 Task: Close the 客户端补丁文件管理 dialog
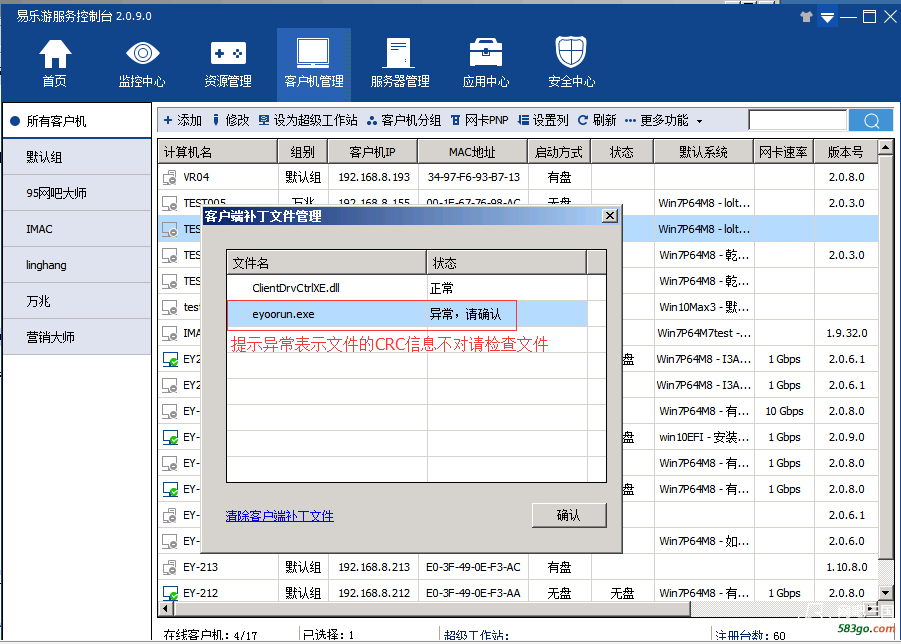point(609,216)
